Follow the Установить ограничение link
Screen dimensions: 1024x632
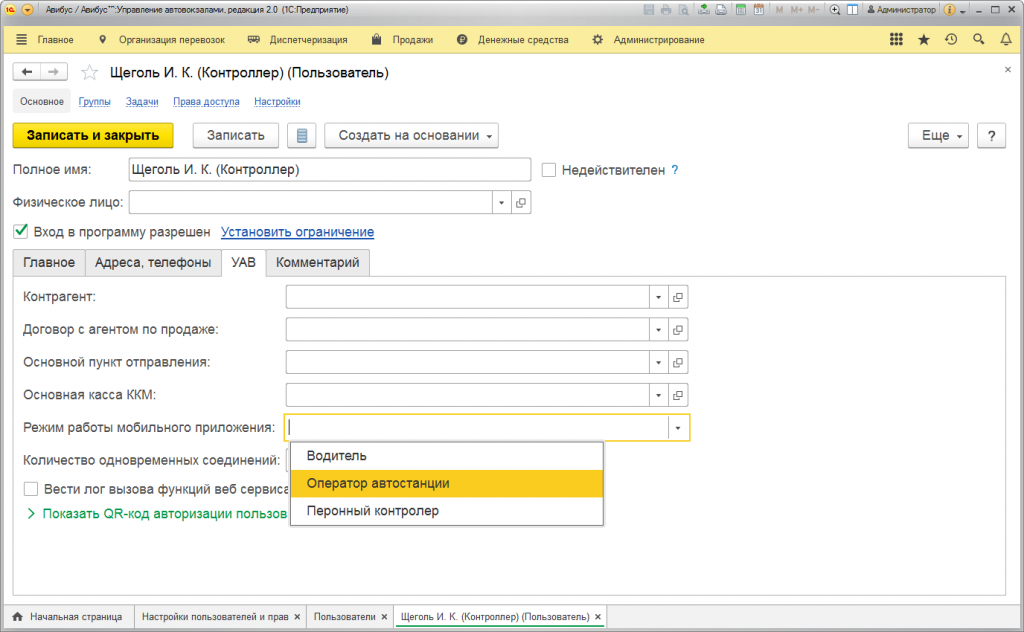[x=297, y=232]
